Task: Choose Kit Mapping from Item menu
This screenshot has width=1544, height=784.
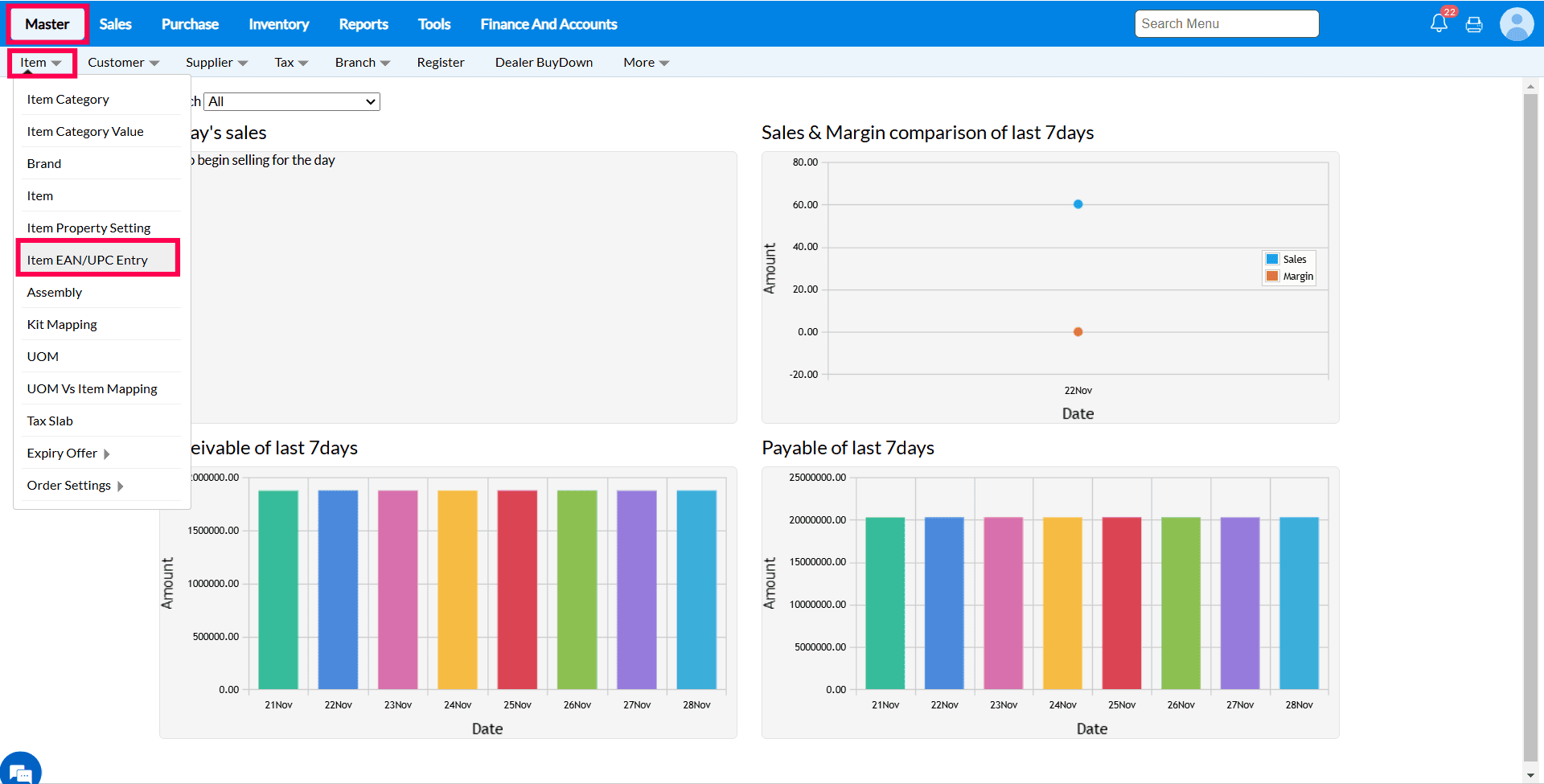Action: pos(62,324)
